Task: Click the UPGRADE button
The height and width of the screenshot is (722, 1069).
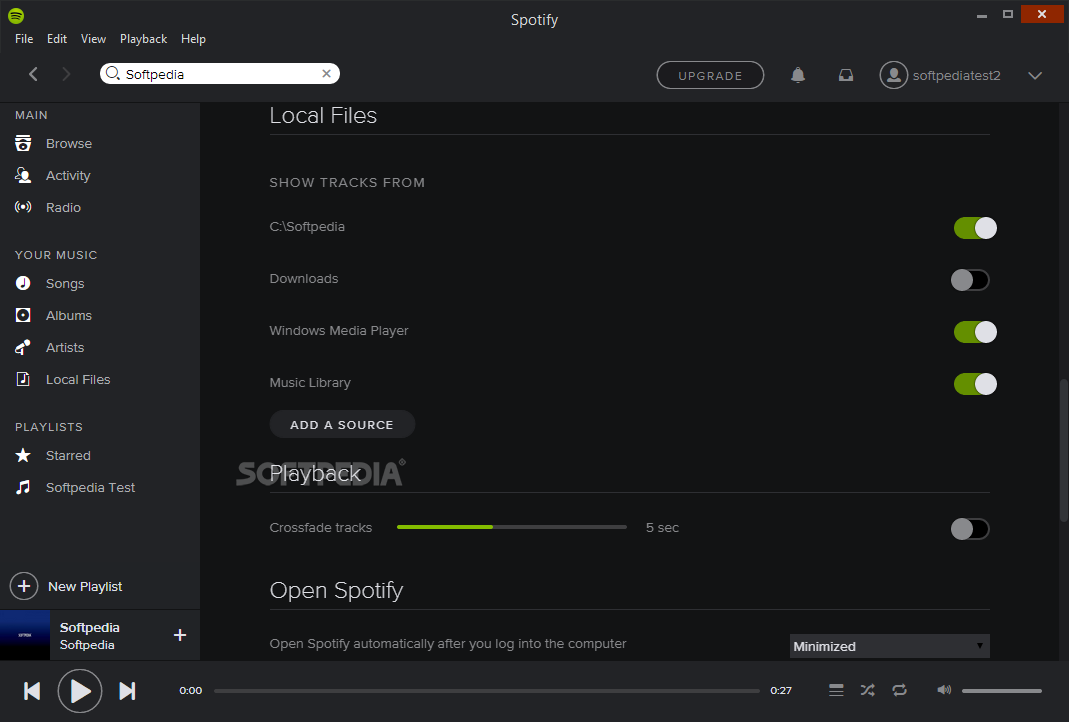Action: pos(710,75)
